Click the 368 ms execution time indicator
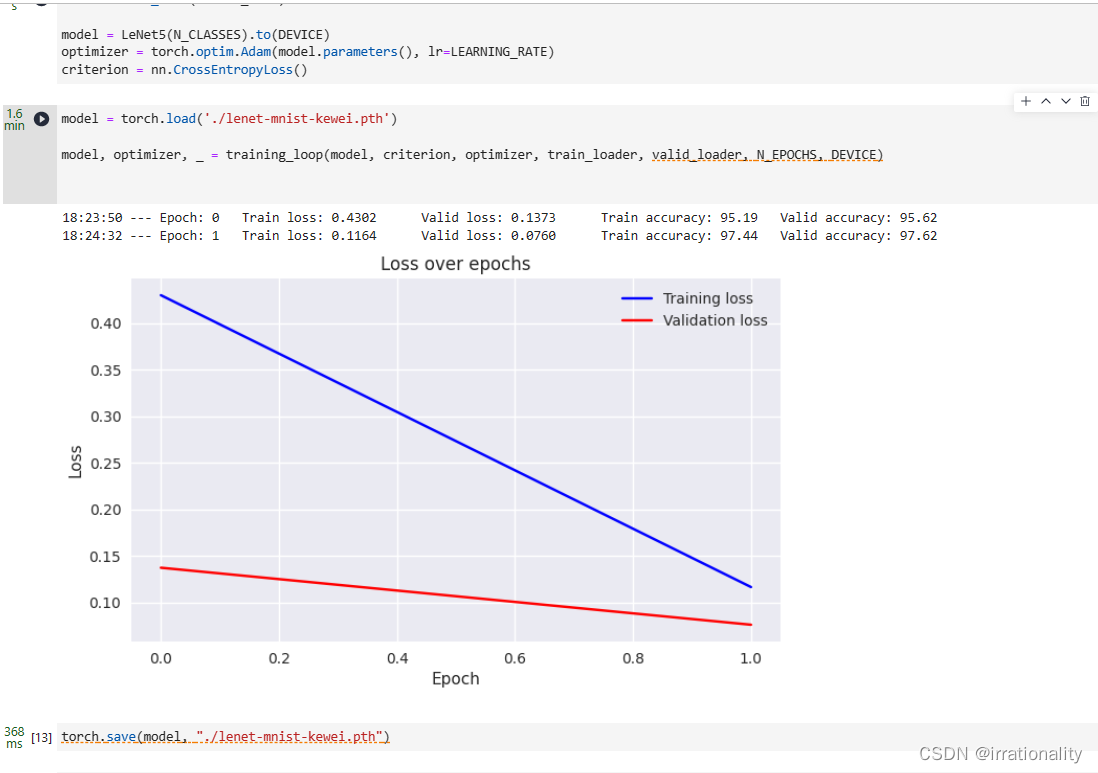1098x773 pixels. click(x=14, y=737)
